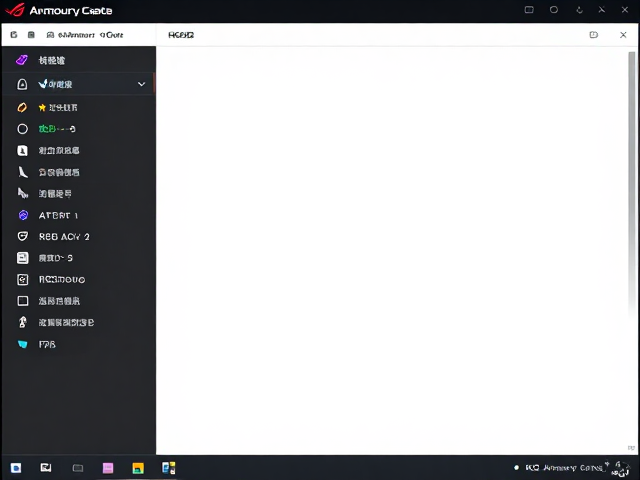Open the white square figure icon item
640x480 pixels.
tap(78, 151)
